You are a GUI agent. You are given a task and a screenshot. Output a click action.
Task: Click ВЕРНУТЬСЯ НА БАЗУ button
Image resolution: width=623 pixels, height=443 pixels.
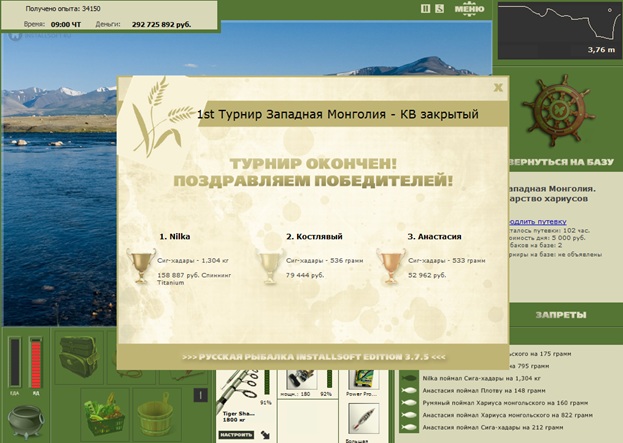coord(562,162)
